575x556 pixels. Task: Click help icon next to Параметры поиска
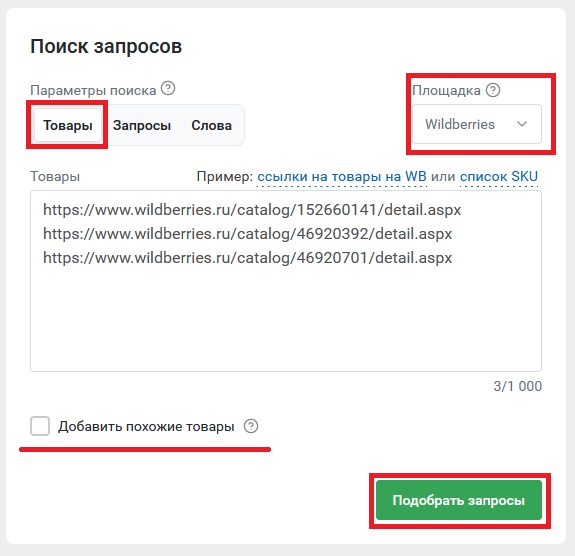[168, 88]
